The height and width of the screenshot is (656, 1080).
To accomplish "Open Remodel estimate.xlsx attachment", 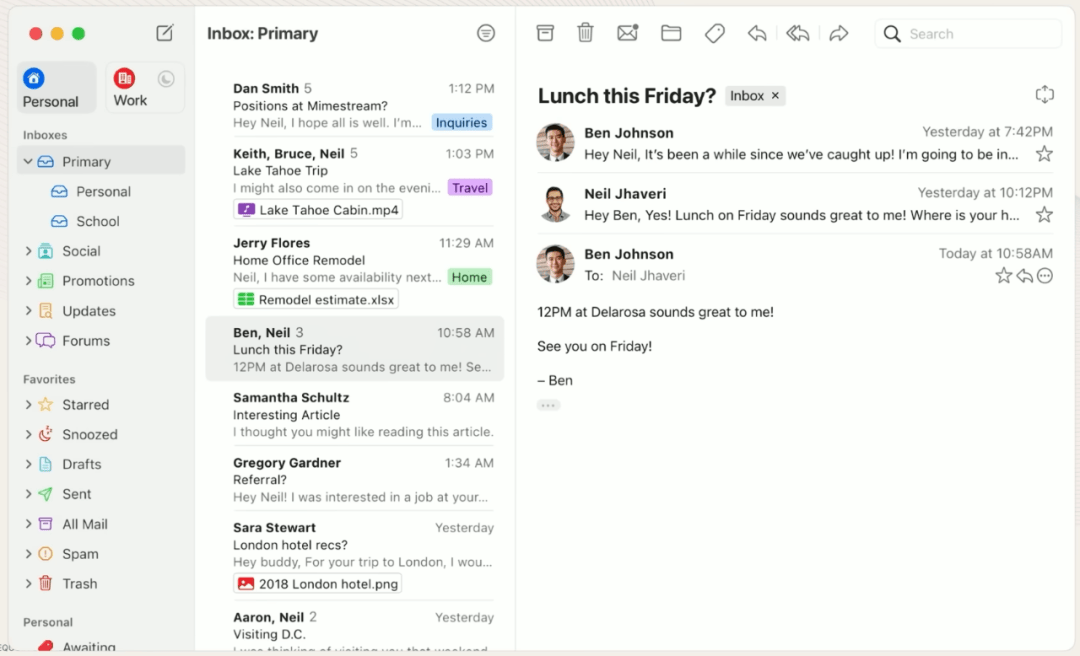I will pyautogui.click(x=316, y=299).
